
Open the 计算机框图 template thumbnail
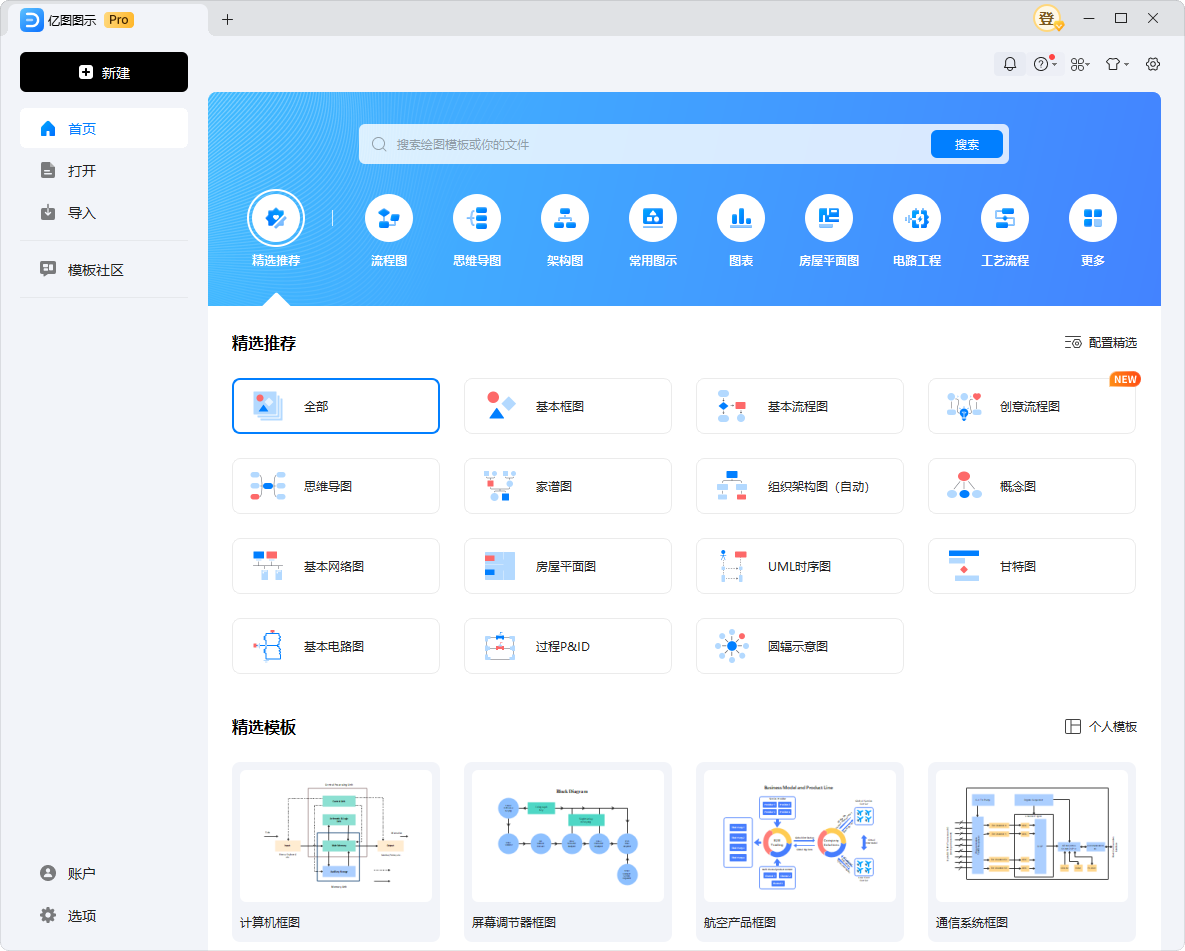tap(336, 836)
